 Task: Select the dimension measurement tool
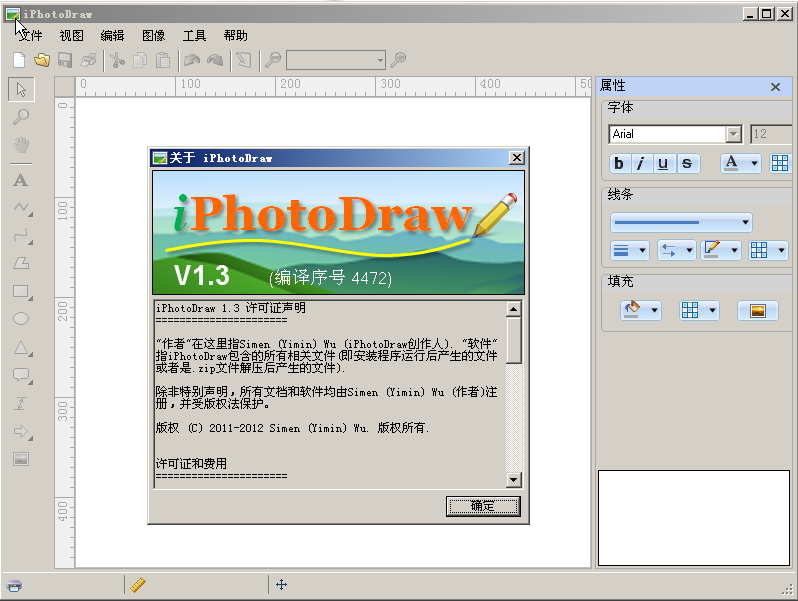click(21, 404)
